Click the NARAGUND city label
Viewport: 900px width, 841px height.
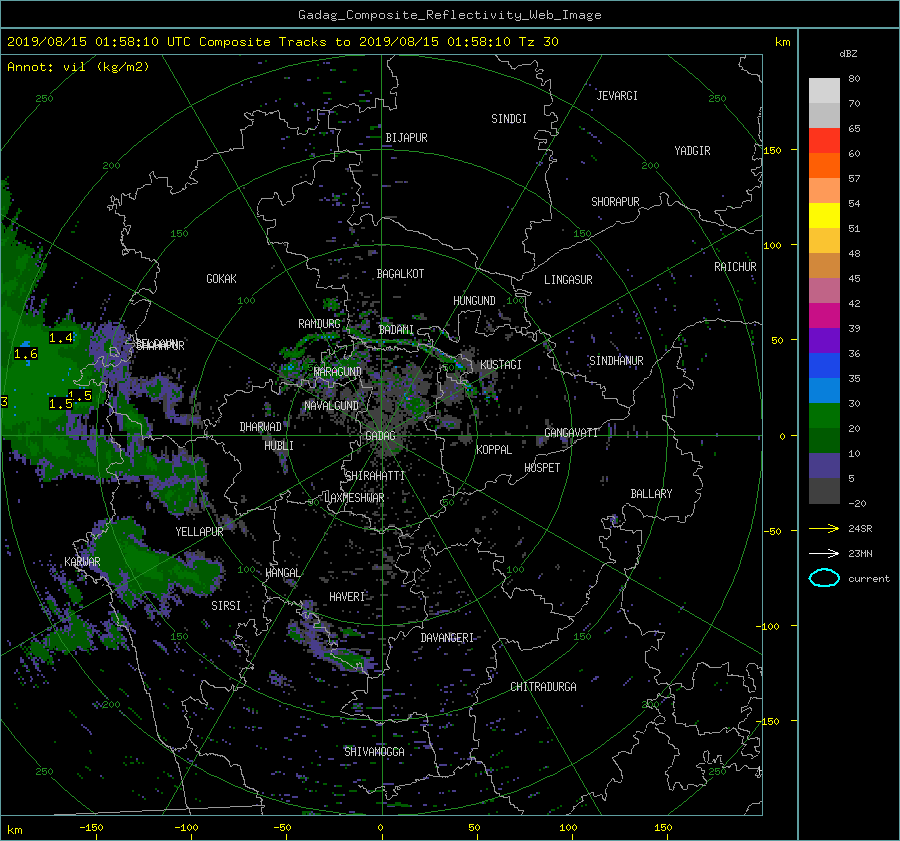(338, 371)
